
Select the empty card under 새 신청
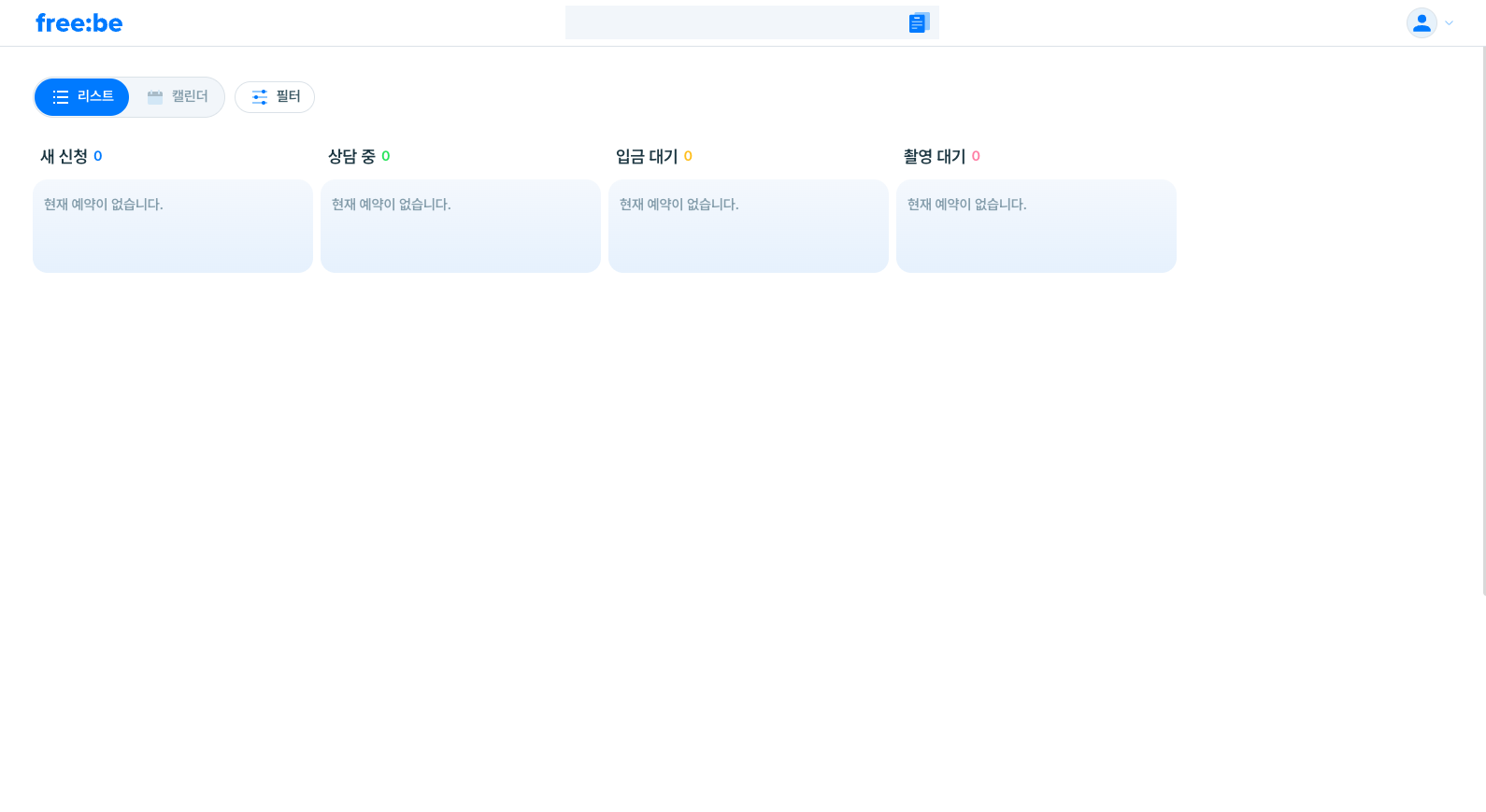(x=173, y=226)
